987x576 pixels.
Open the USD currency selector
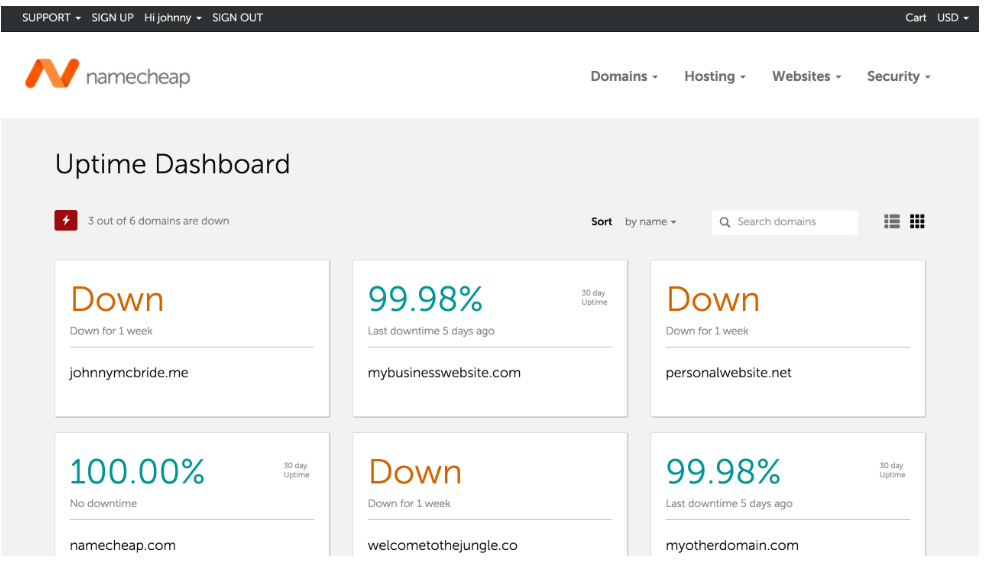coord(952,17)
